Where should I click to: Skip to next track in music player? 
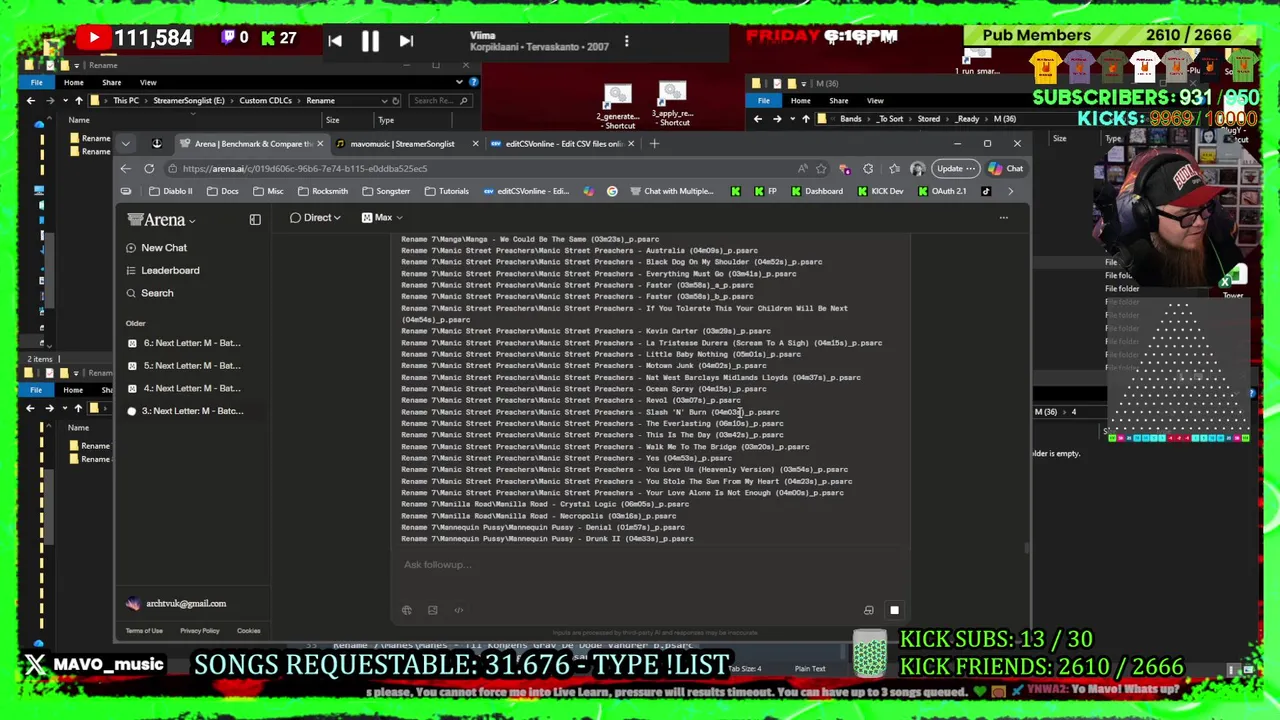click(x=406, y=41)
